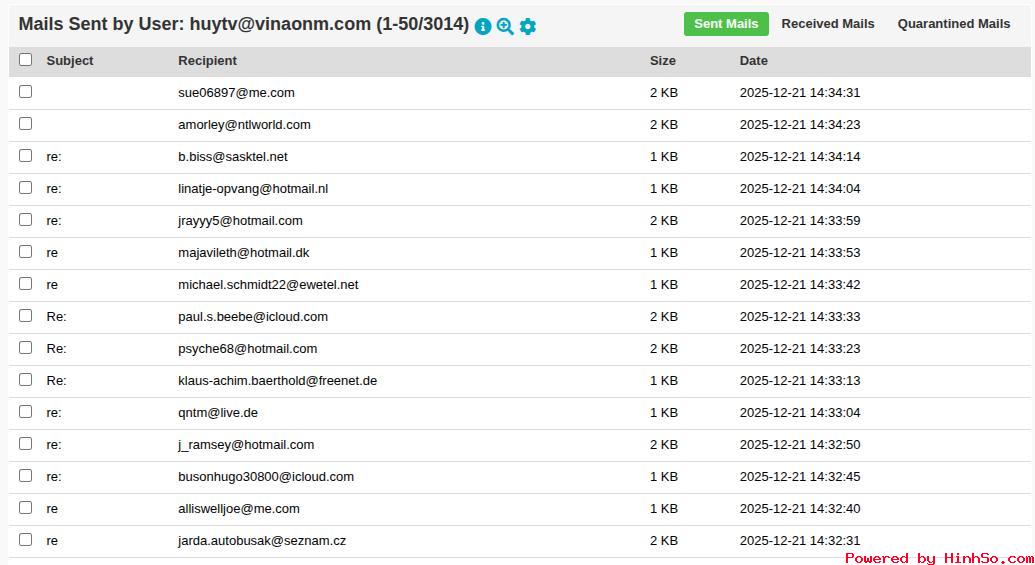Open the gear settings icon in header
This screenshot has width=1035, height=565.
(x=528, y=27)
